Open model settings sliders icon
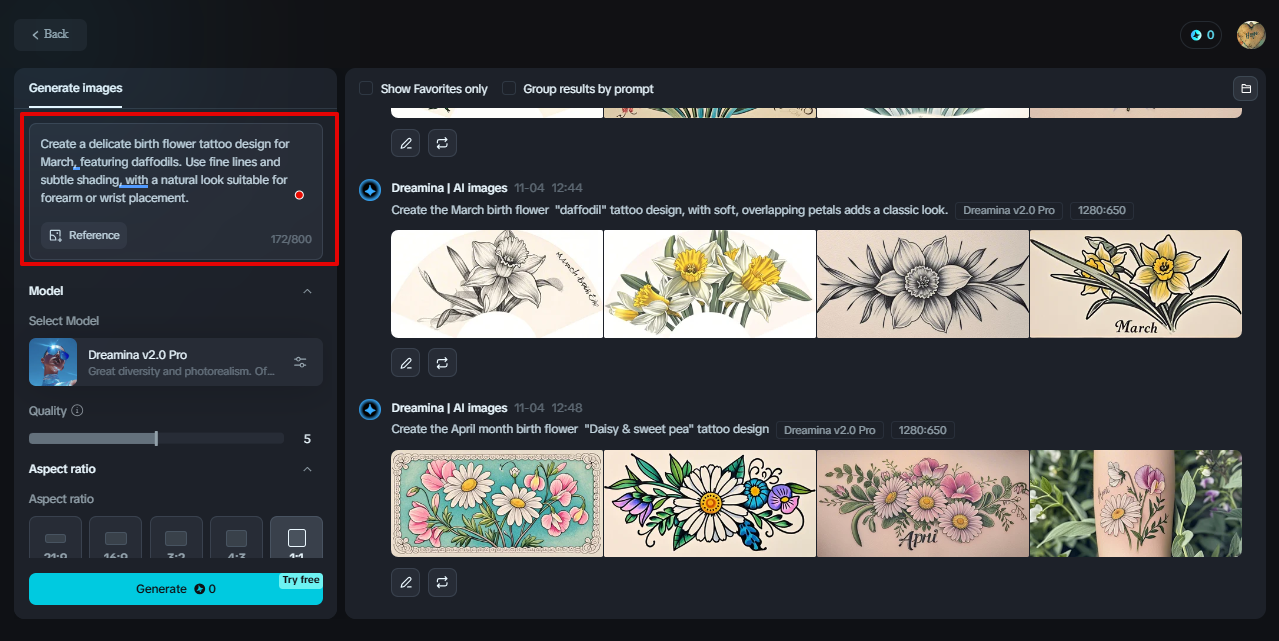Screen dimensions: 1279x641 (x=300, y=362)
